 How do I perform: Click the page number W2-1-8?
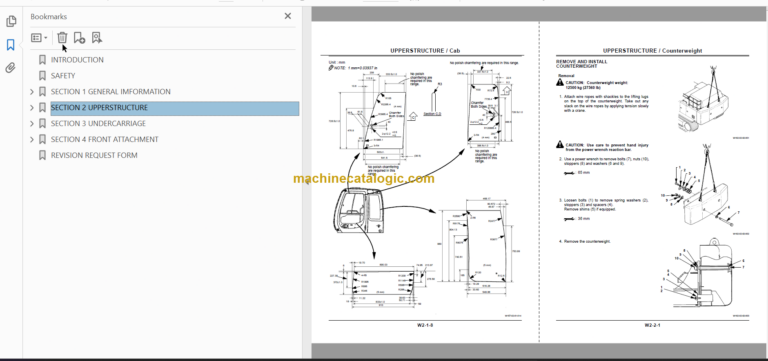[x=425, y=324]
